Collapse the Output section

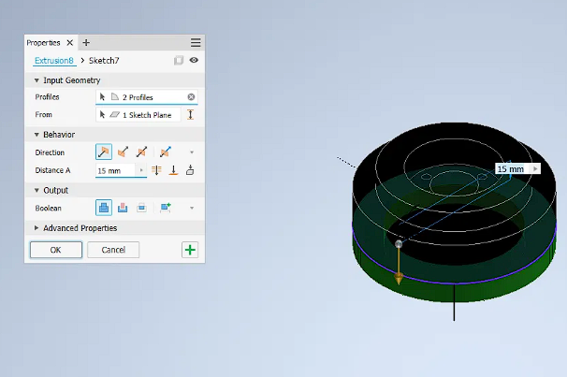(37, 190)
